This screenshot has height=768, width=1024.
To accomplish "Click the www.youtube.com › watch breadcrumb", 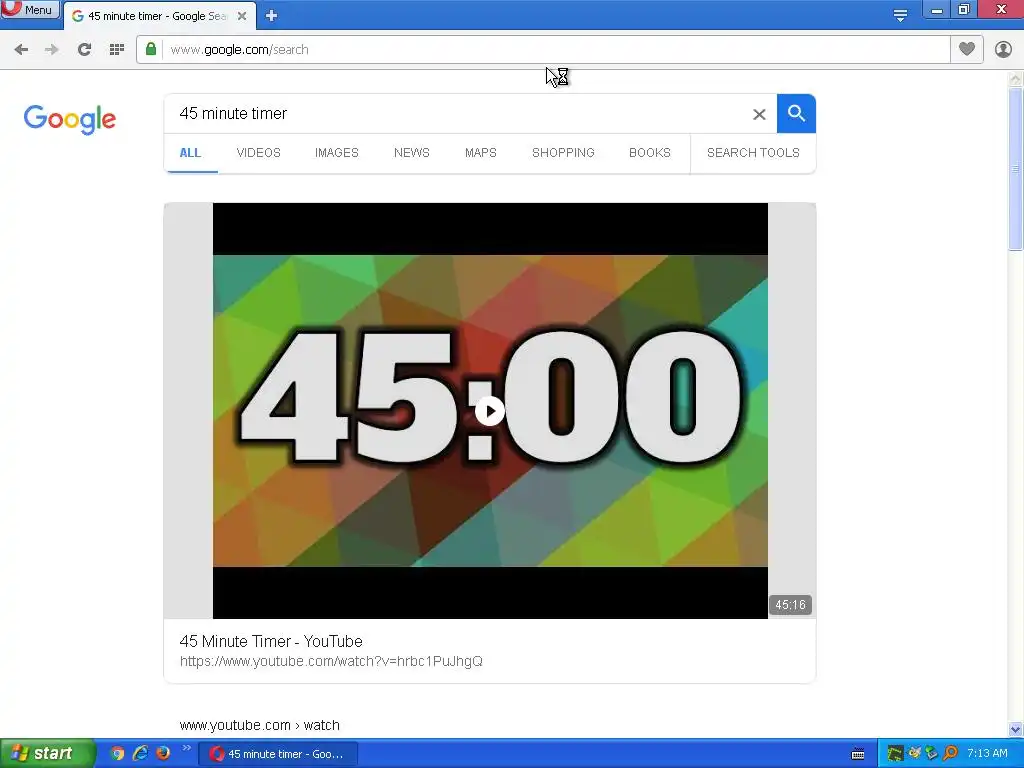I will (259, 725).
